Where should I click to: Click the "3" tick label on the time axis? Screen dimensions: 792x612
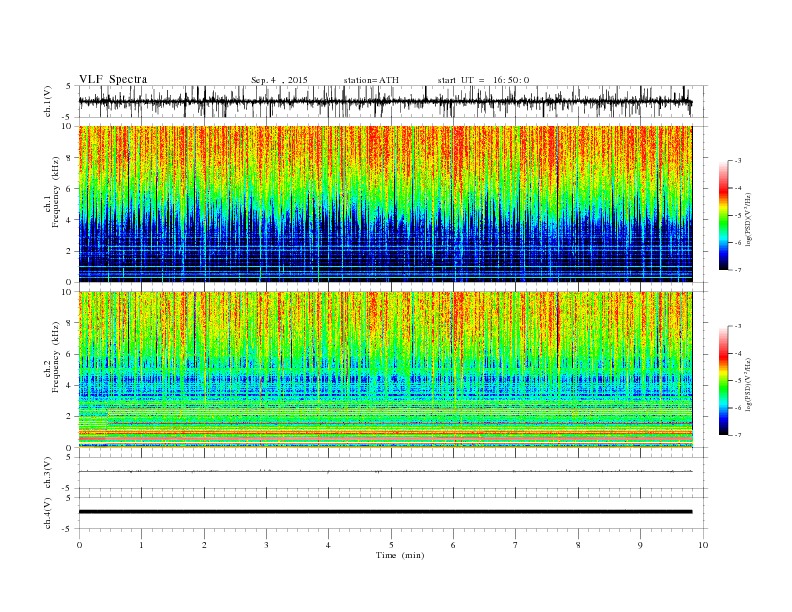point(267,545)
